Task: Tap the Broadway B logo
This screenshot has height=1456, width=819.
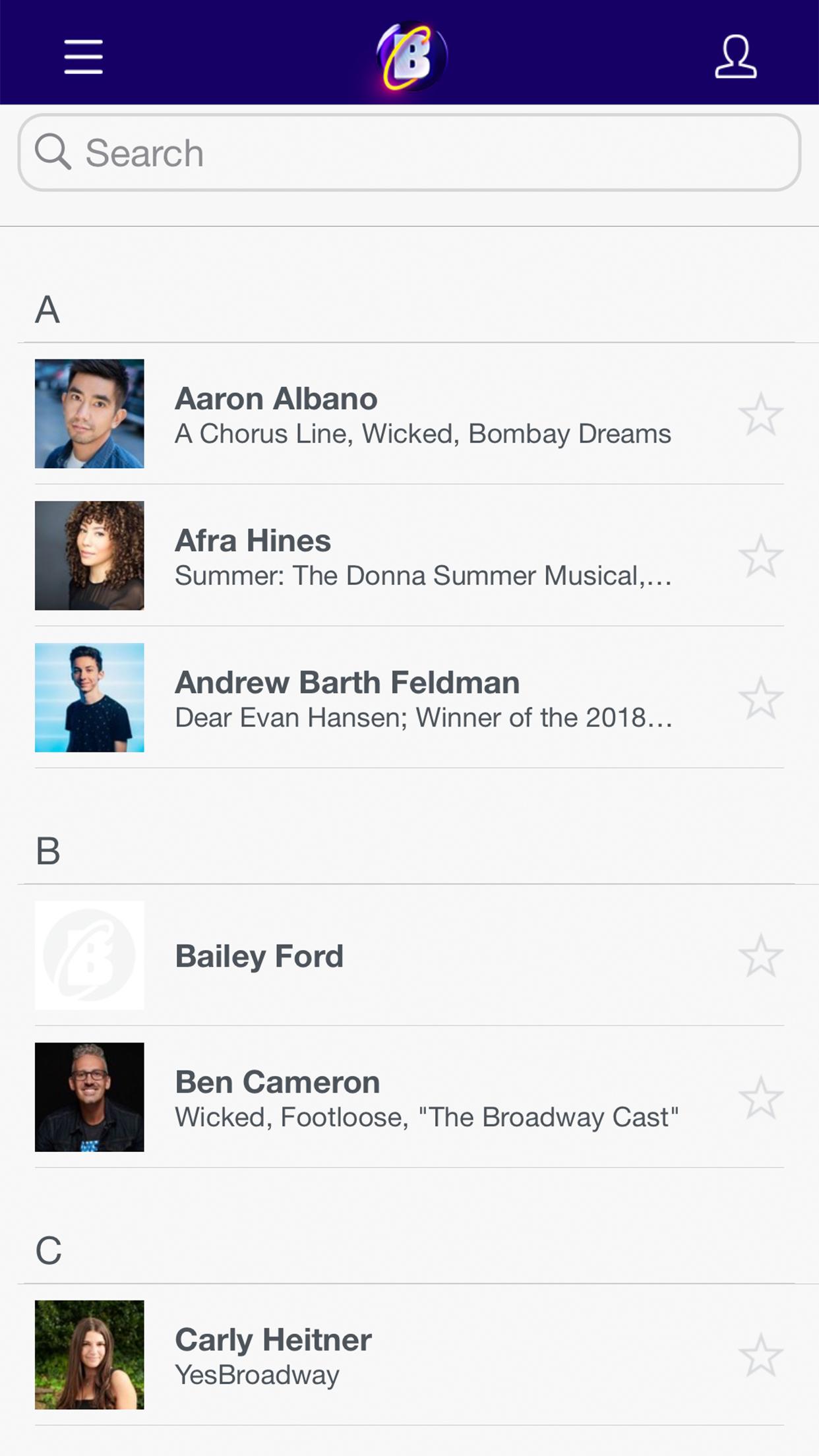Action: 411,56
